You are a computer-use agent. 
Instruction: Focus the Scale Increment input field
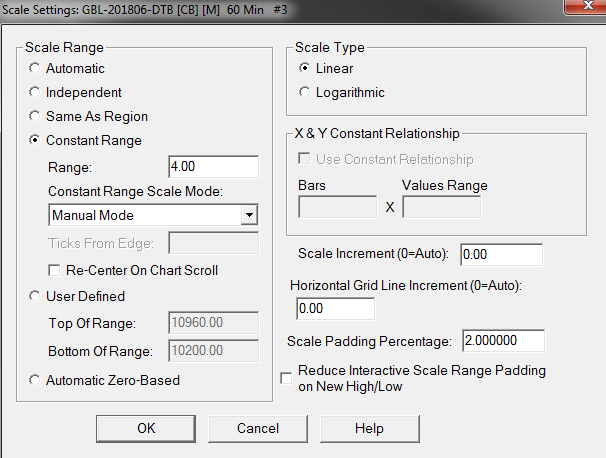pyautogui.click(x=501, y=255)
